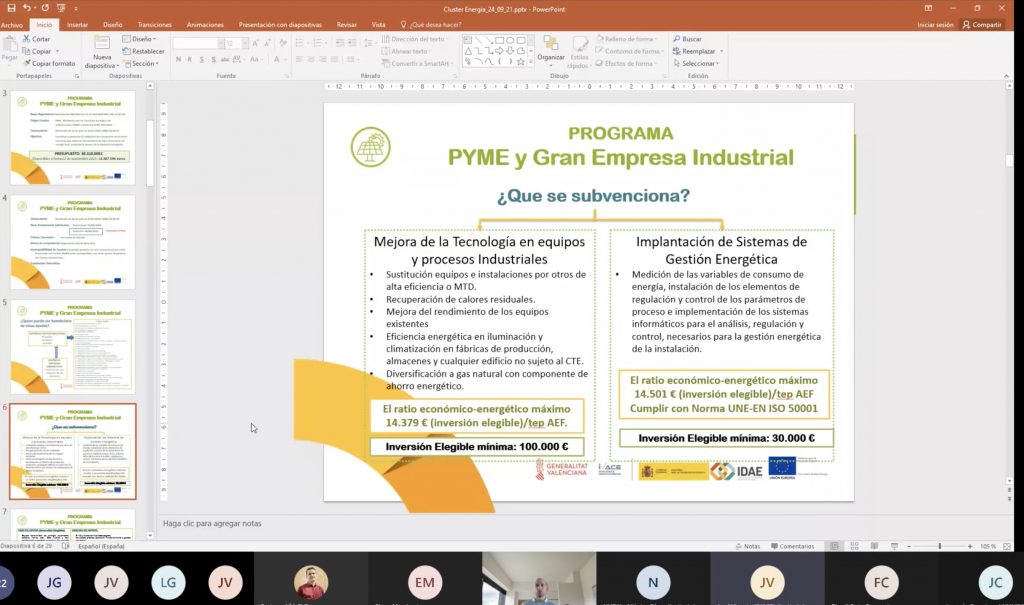Switch to Slide Sorter view
This screenshot has height=605, width=1024.
[854, 546]
